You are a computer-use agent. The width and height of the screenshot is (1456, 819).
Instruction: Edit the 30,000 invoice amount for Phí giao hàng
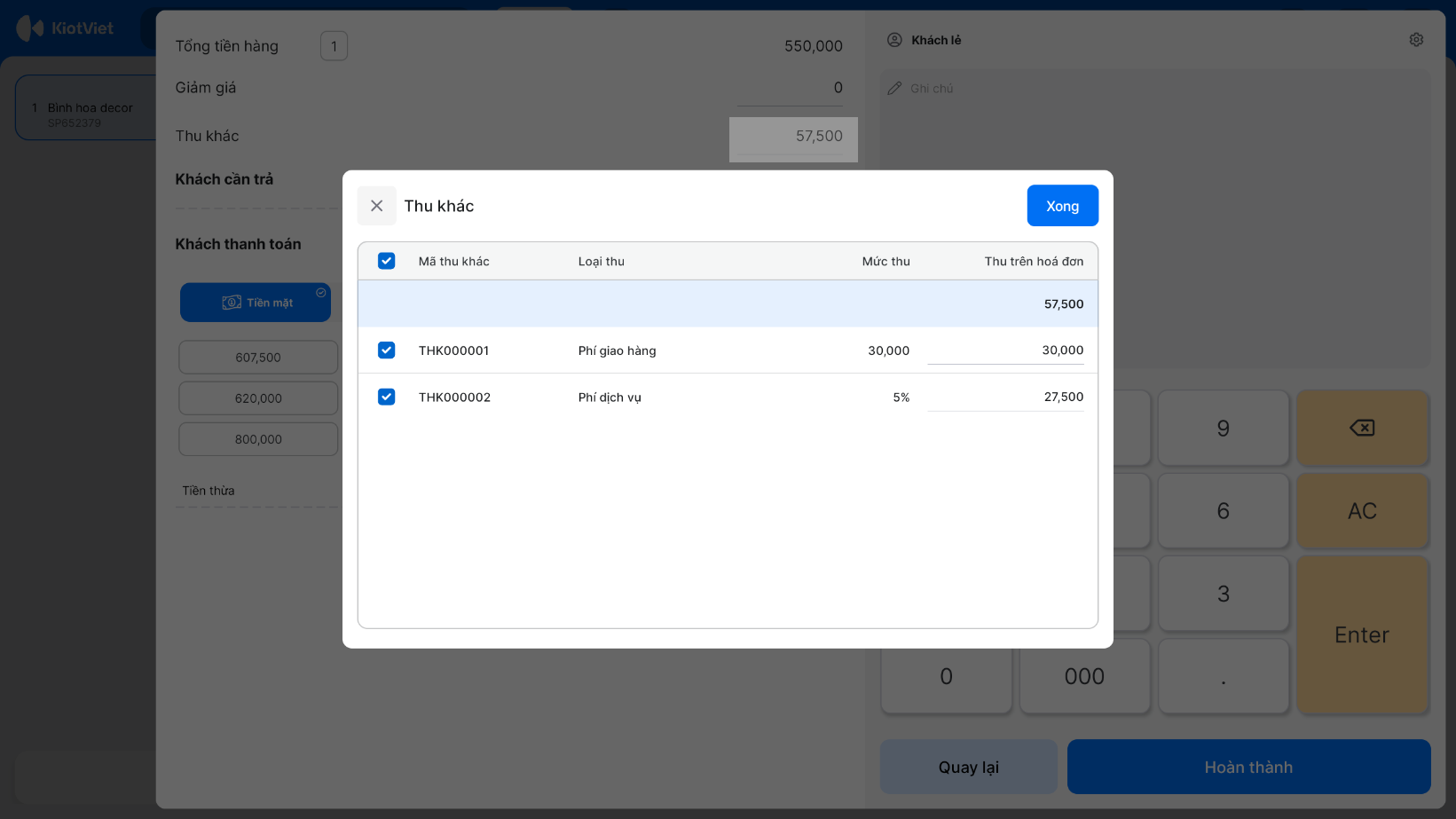pos(1005,350)
